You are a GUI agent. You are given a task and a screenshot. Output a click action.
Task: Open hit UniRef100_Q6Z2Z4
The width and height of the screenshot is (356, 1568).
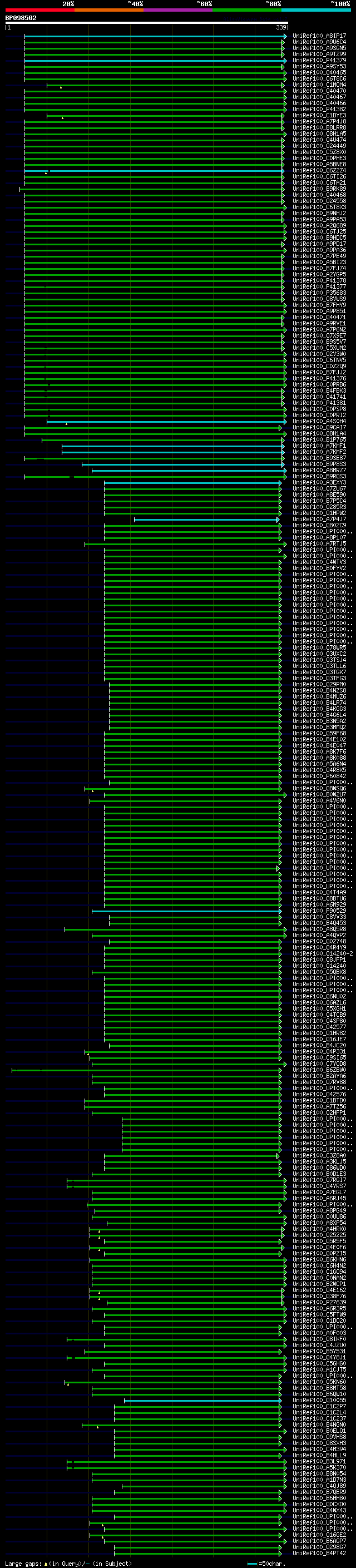click(319, 170)
